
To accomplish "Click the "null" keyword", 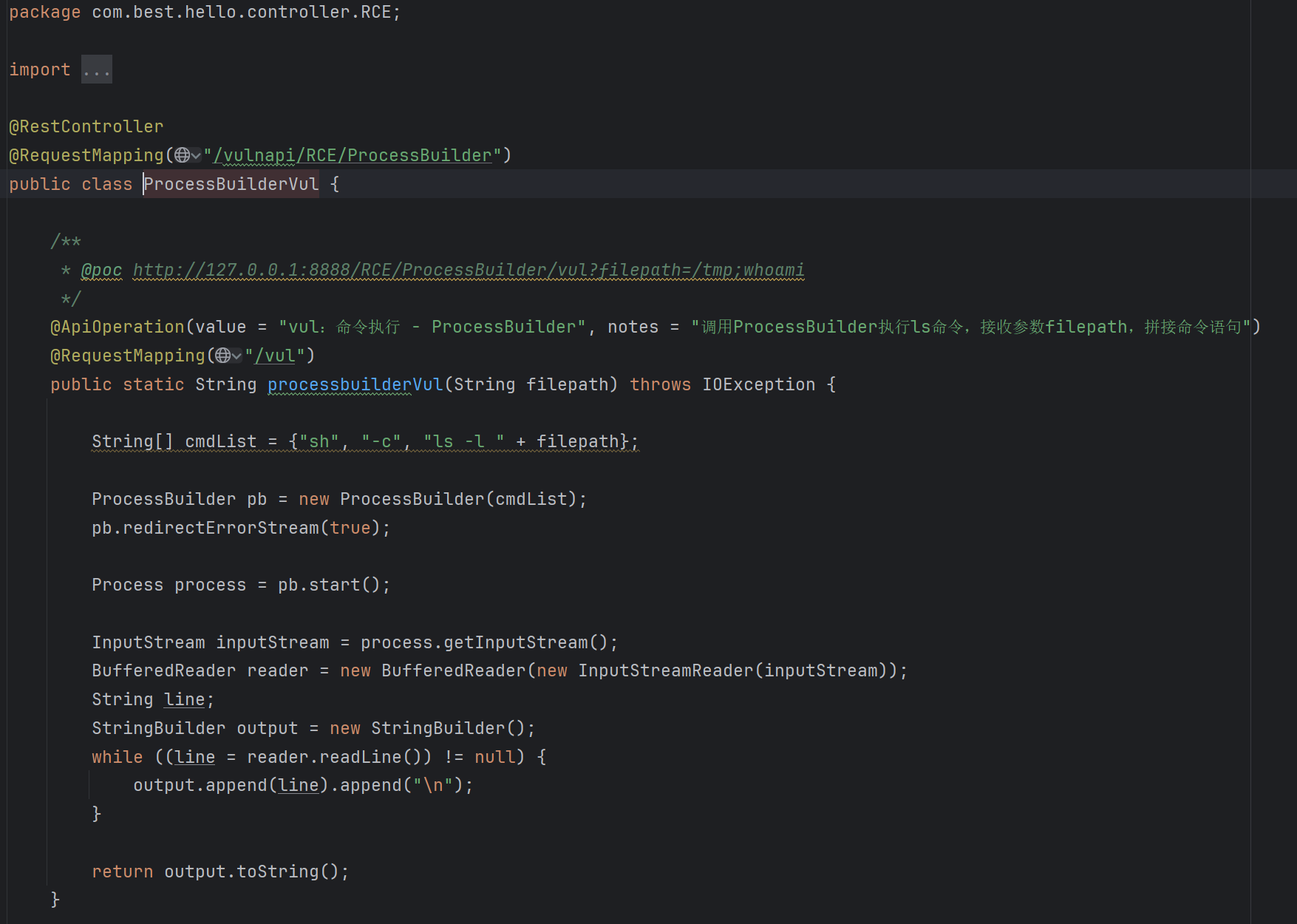I will point(495,757).
